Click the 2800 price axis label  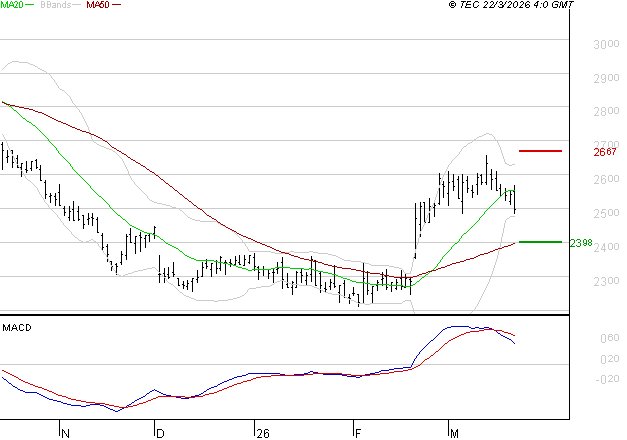point(606,111)
